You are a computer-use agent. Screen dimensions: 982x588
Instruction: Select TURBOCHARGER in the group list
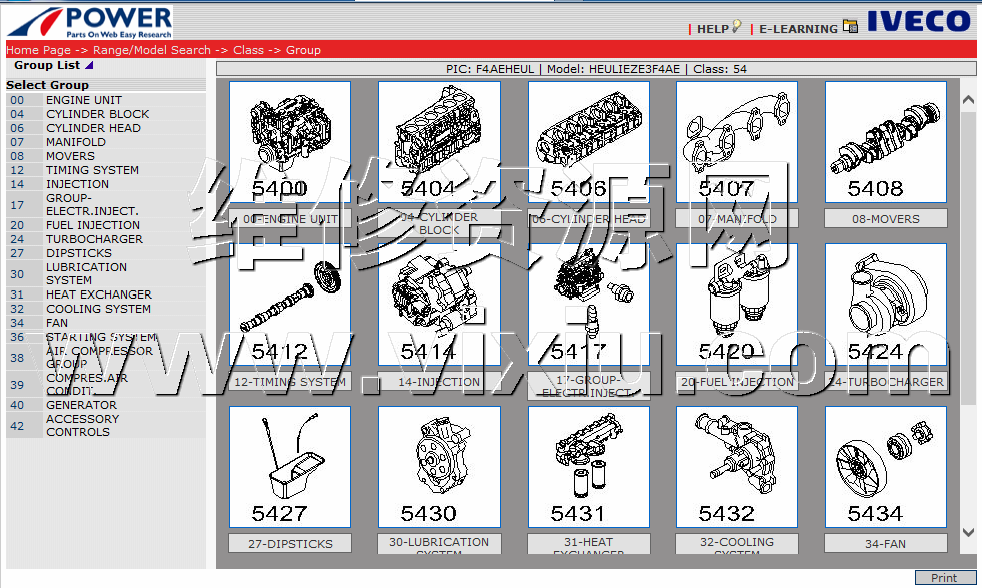[94, 239]
